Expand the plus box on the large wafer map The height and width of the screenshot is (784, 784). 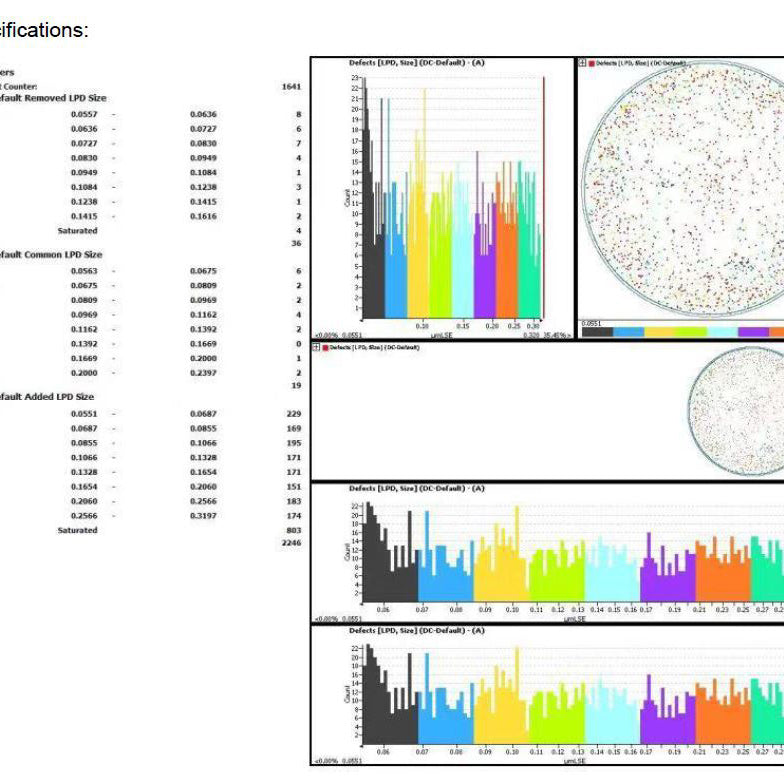[x=582, y=63]
